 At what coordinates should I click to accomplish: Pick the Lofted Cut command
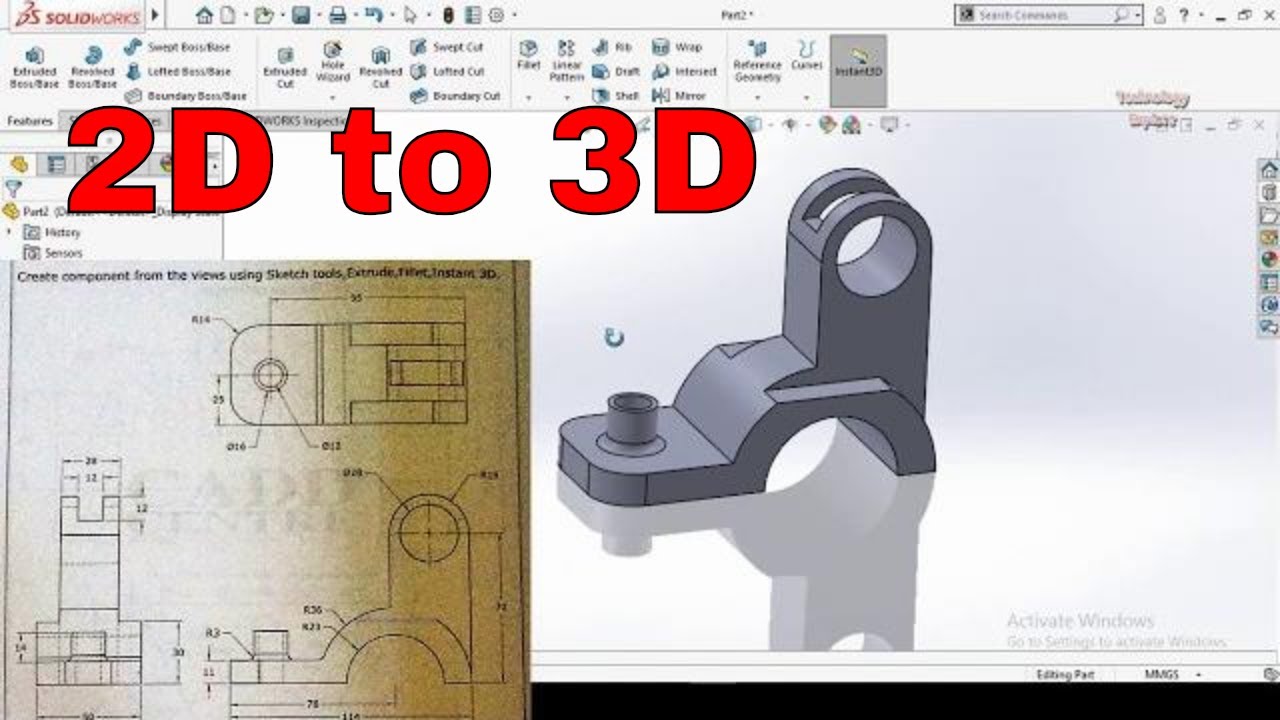click(448, 71)
